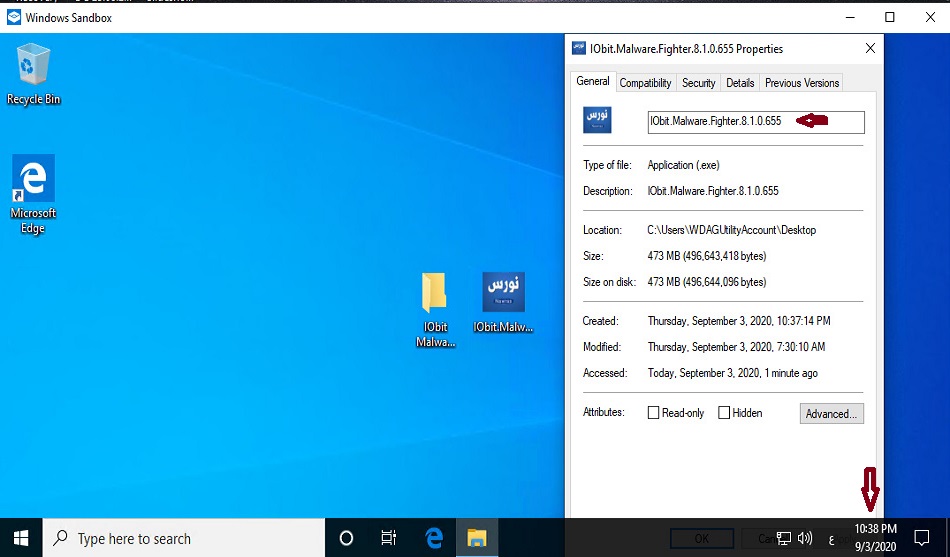Image resolution: width=950 pixels, height=557 pixels.
Task: Click the Advanced... attributes button
Action: tap(831, 413)
